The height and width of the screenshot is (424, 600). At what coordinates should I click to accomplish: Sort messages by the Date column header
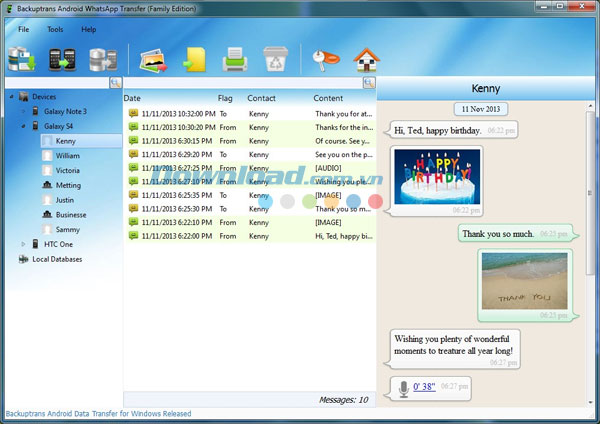pyautogui.click(x=133, y=98)
